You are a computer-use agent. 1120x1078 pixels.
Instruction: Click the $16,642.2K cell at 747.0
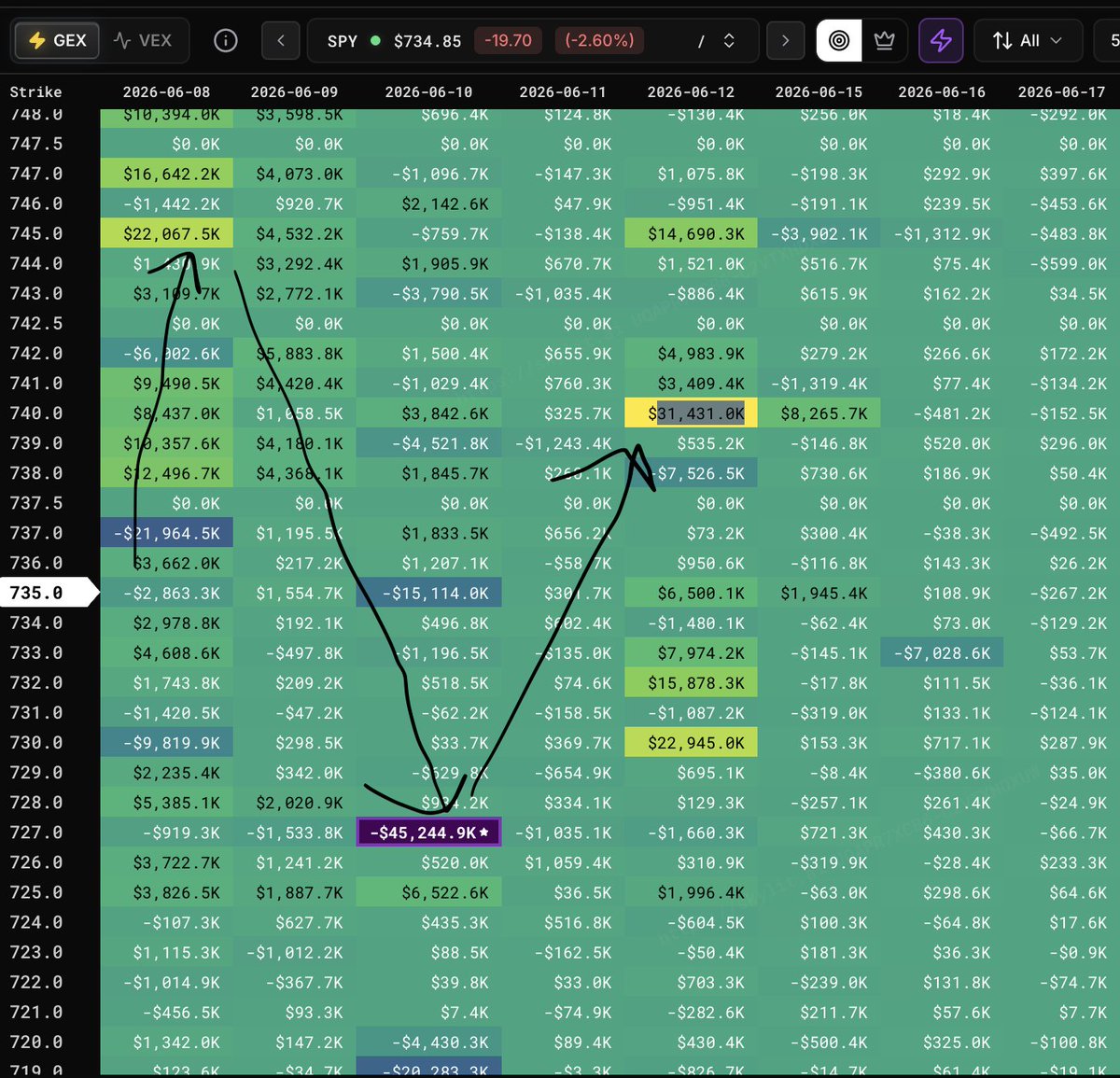[x=167, y=174]
